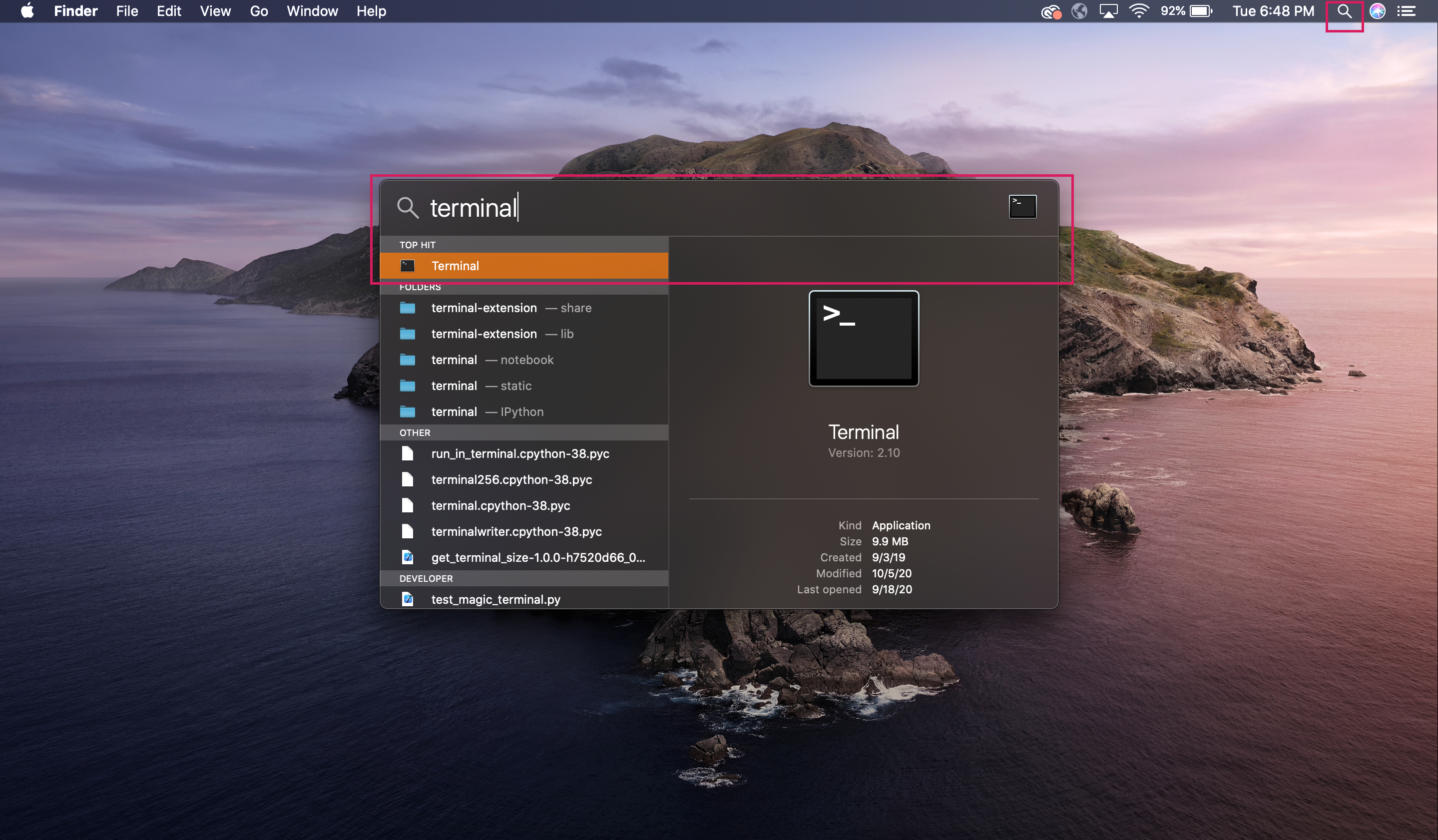Click file icon of terminal.cpython-38.pyc
The image size is (1438, 840).
408,505
